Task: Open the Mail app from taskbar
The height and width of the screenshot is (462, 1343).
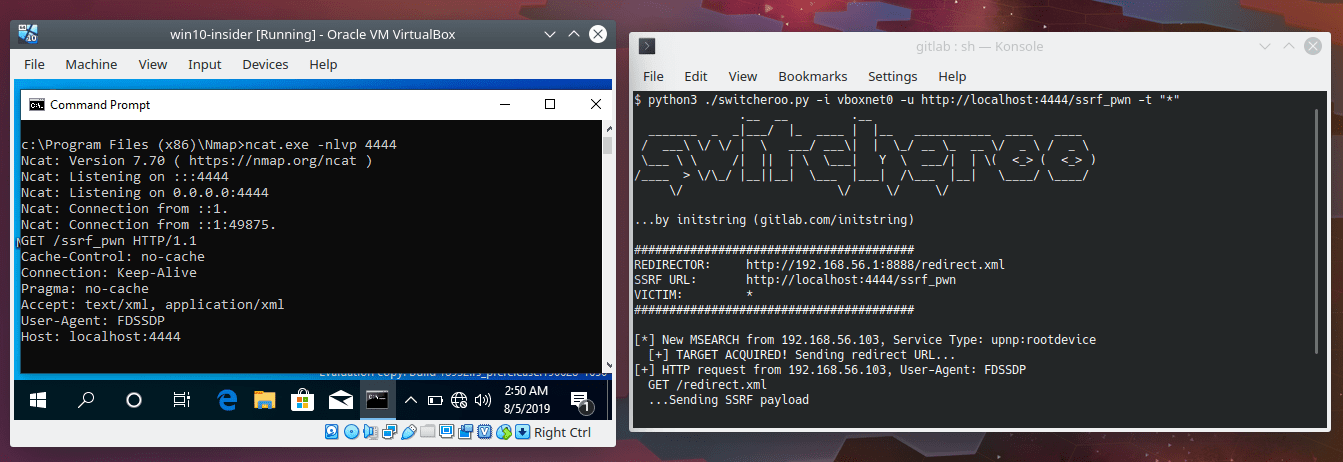Action: [x=341, y=401]
